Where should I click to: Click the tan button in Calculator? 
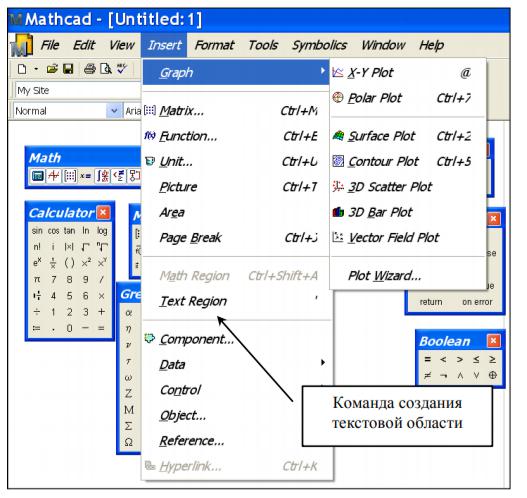point(69,231)
